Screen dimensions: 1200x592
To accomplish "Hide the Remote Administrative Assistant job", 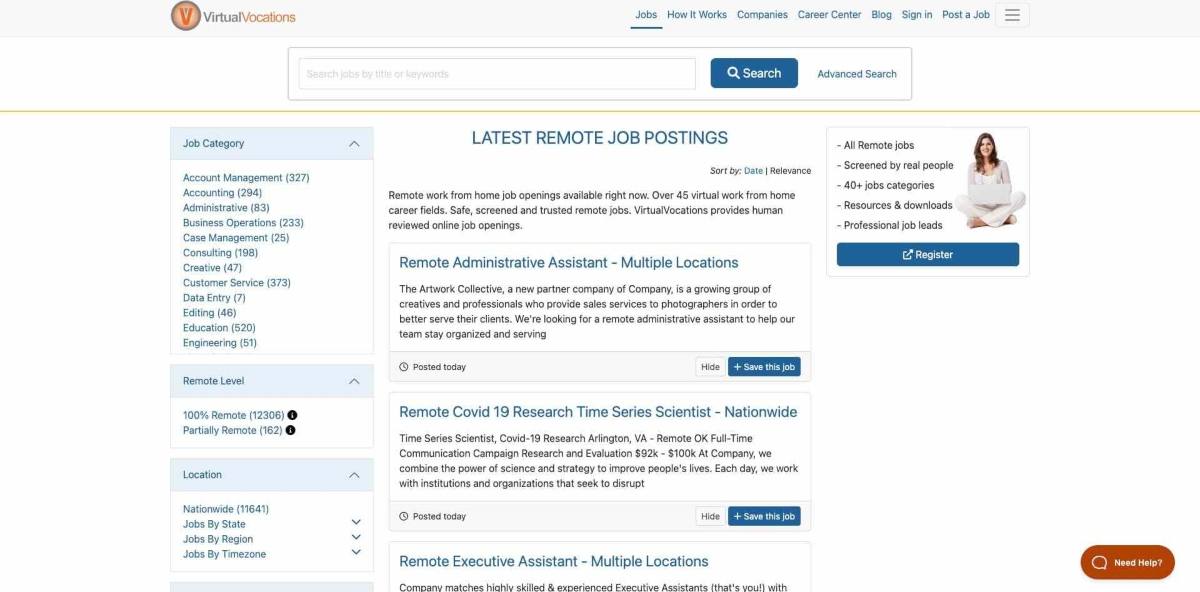I will coord(710,367).
